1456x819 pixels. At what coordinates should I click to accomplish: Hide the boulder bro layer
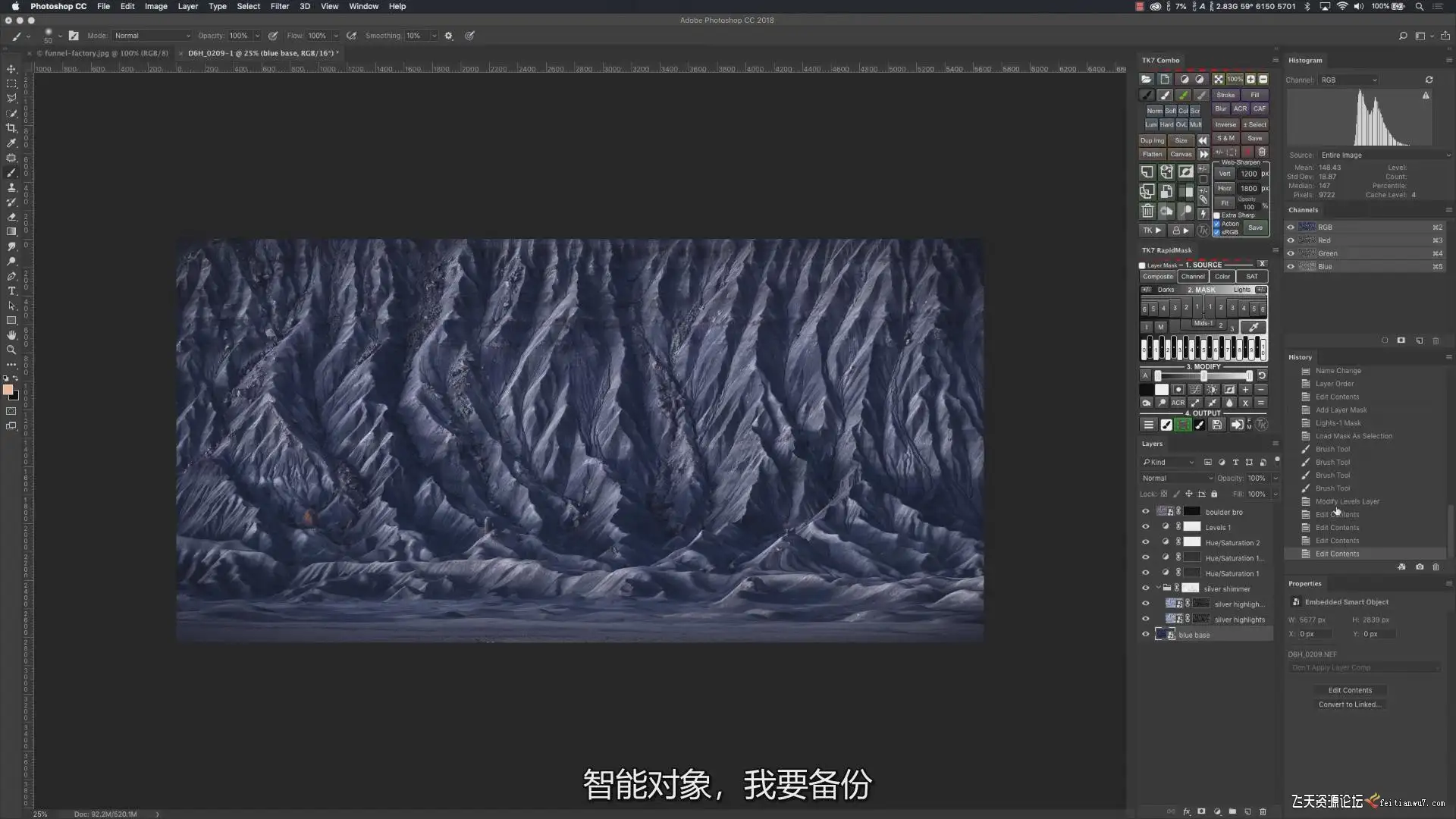(1145, 512)
